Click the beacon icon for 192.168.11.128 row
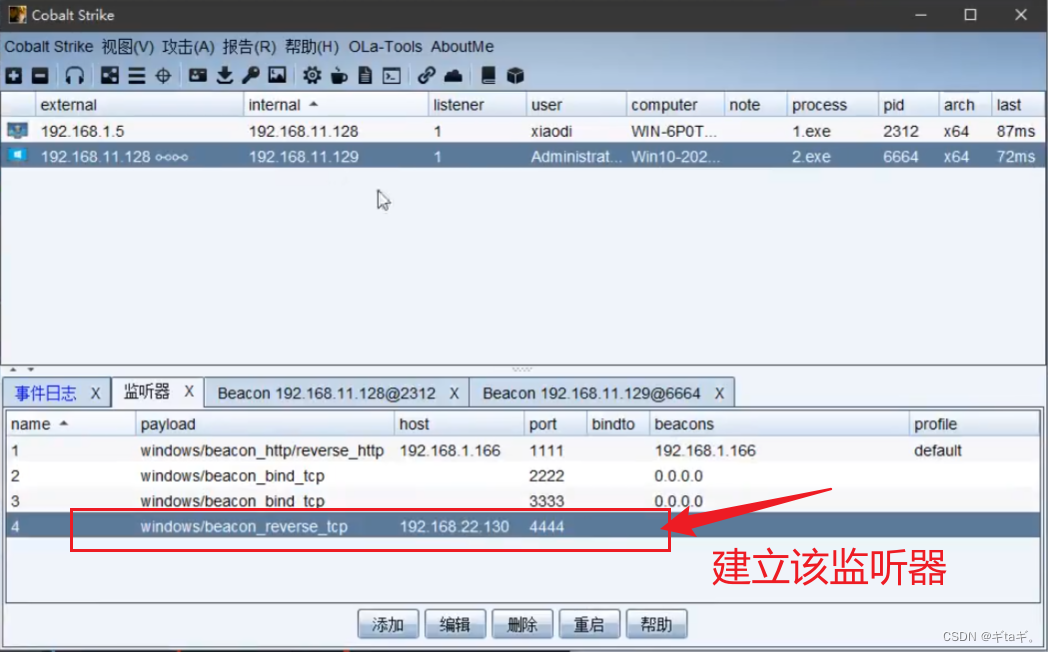The height and width of the screenshot is (652, 1048). 17,156
